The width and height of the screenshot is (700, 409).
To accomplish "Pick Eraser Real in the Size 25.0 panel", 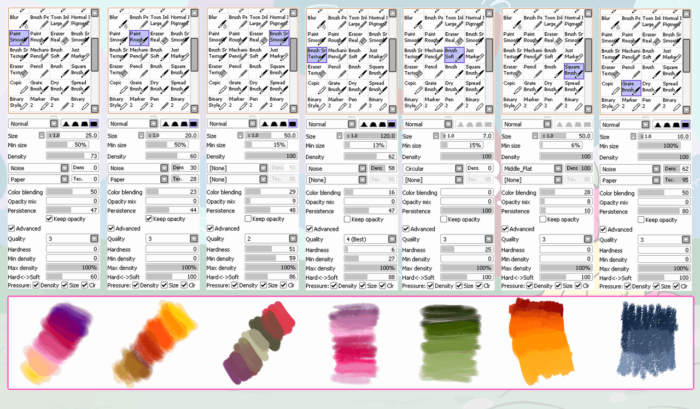I will coord(60,38).
